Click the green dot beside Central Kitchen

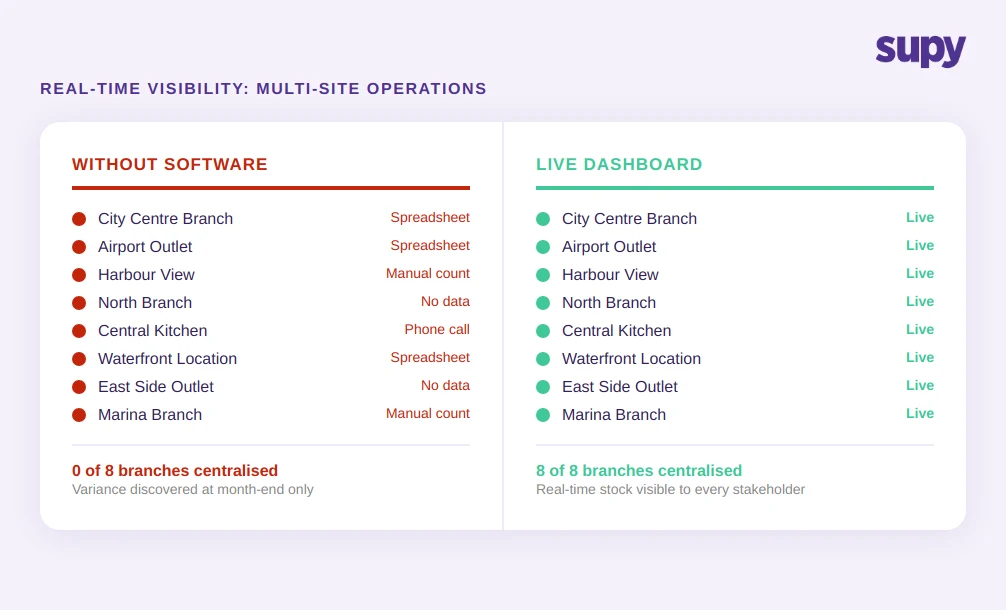click(543, 331)
